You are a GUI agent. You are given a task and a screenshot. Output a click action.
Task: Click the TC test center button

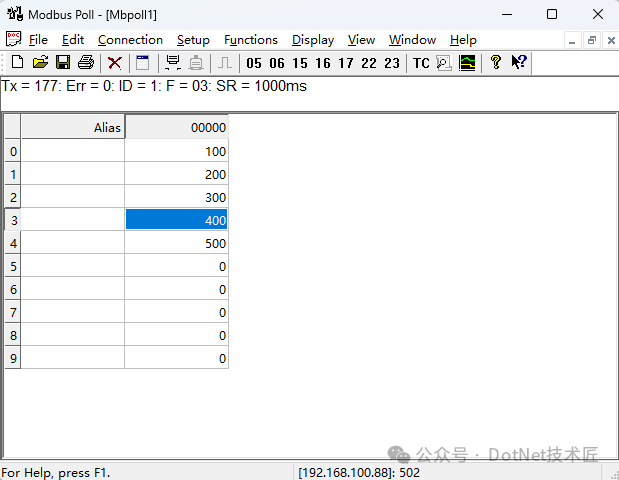click(x=421, y=63)
